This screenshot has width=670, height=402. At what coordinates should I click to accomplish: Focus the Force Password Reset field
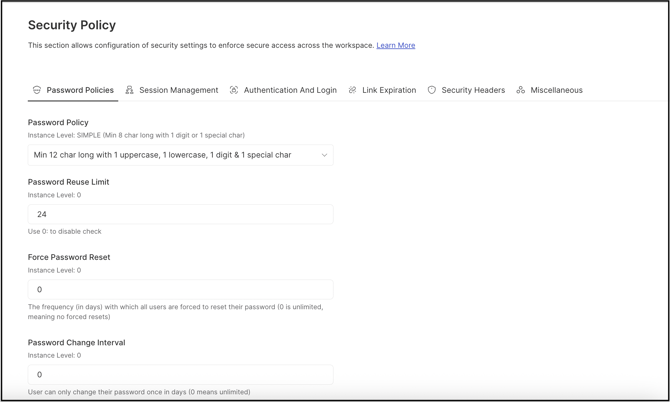180,289
